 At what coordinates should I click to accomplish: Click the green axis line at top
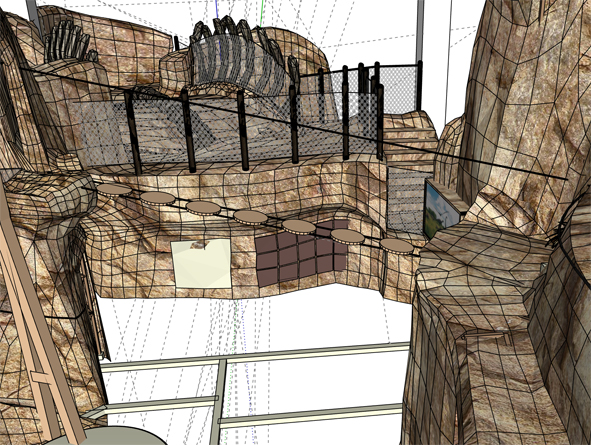261,13
